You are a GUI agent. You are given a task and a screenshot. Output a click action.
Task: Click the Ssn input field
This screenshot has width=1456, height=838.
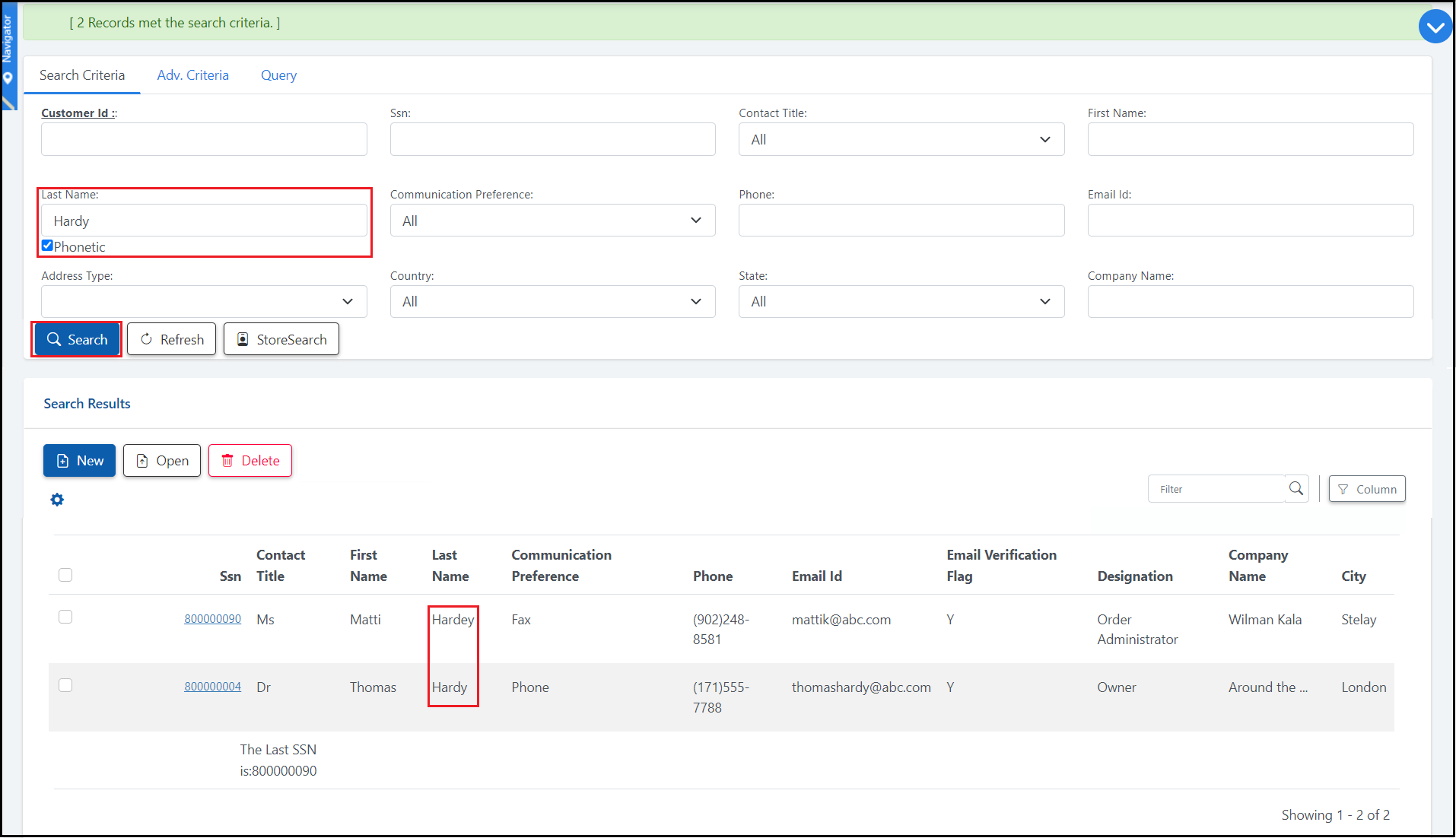553,139
